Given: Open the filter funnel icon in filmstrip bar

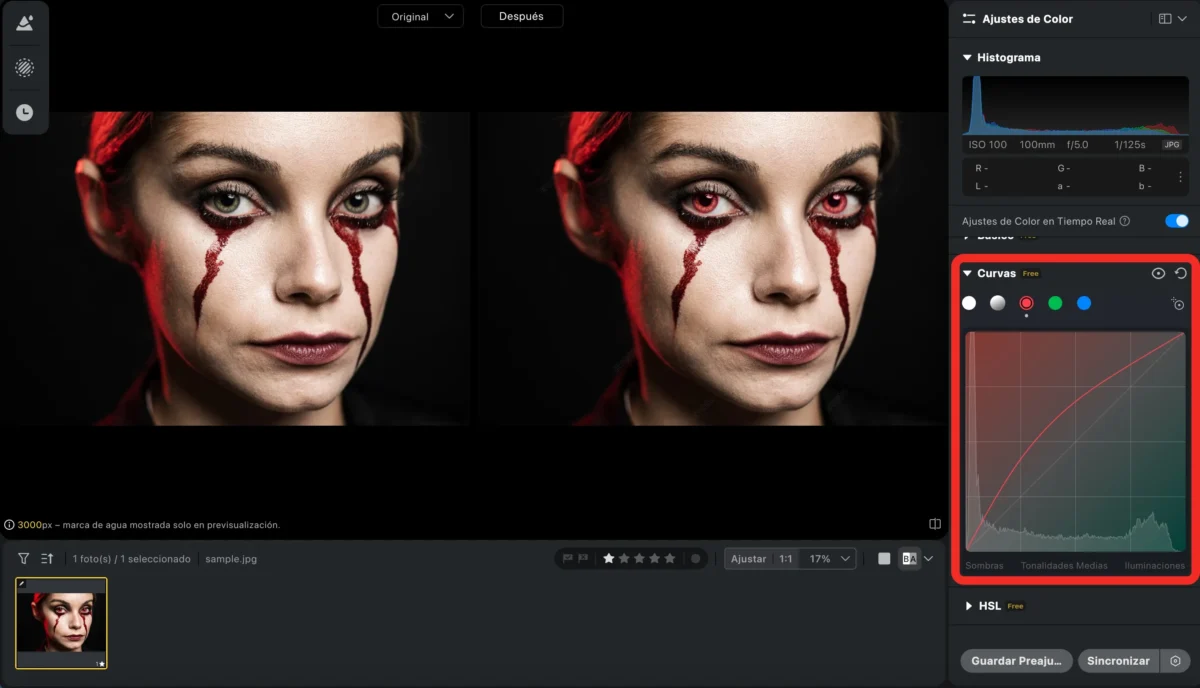Looking at the screenshot, I should 24,559.
